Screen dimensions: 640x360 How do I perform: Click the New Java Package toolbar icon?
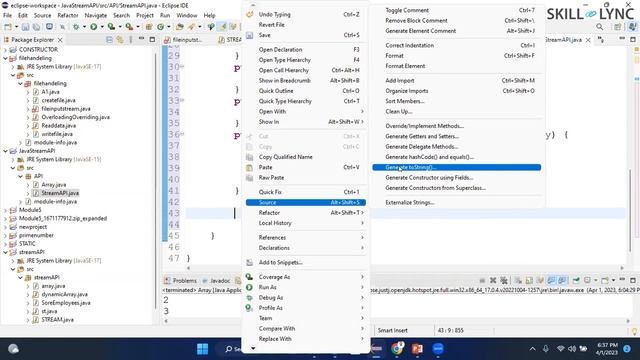tap(149, 27)
